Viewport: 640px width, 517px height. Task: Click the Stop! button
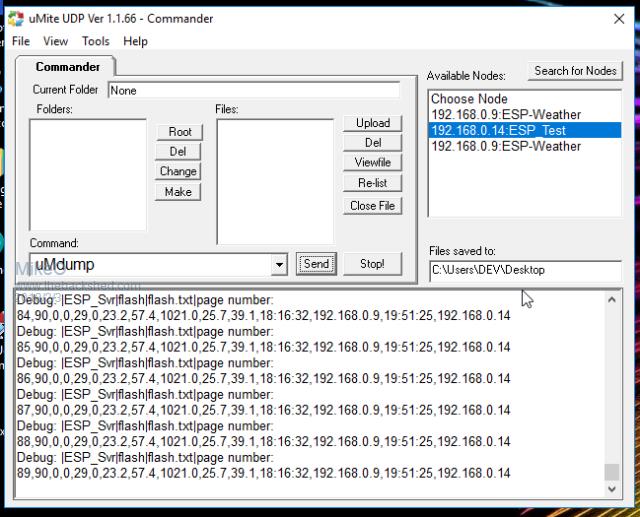(x=372, y=264)
